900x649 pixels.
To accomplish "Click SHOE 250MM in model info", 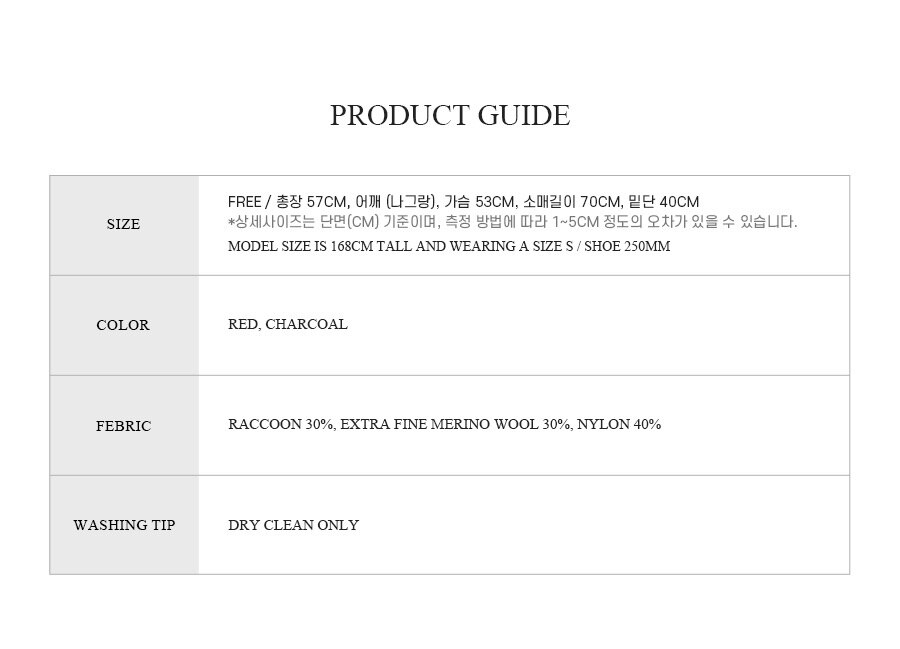I will (x=627, y=246).
